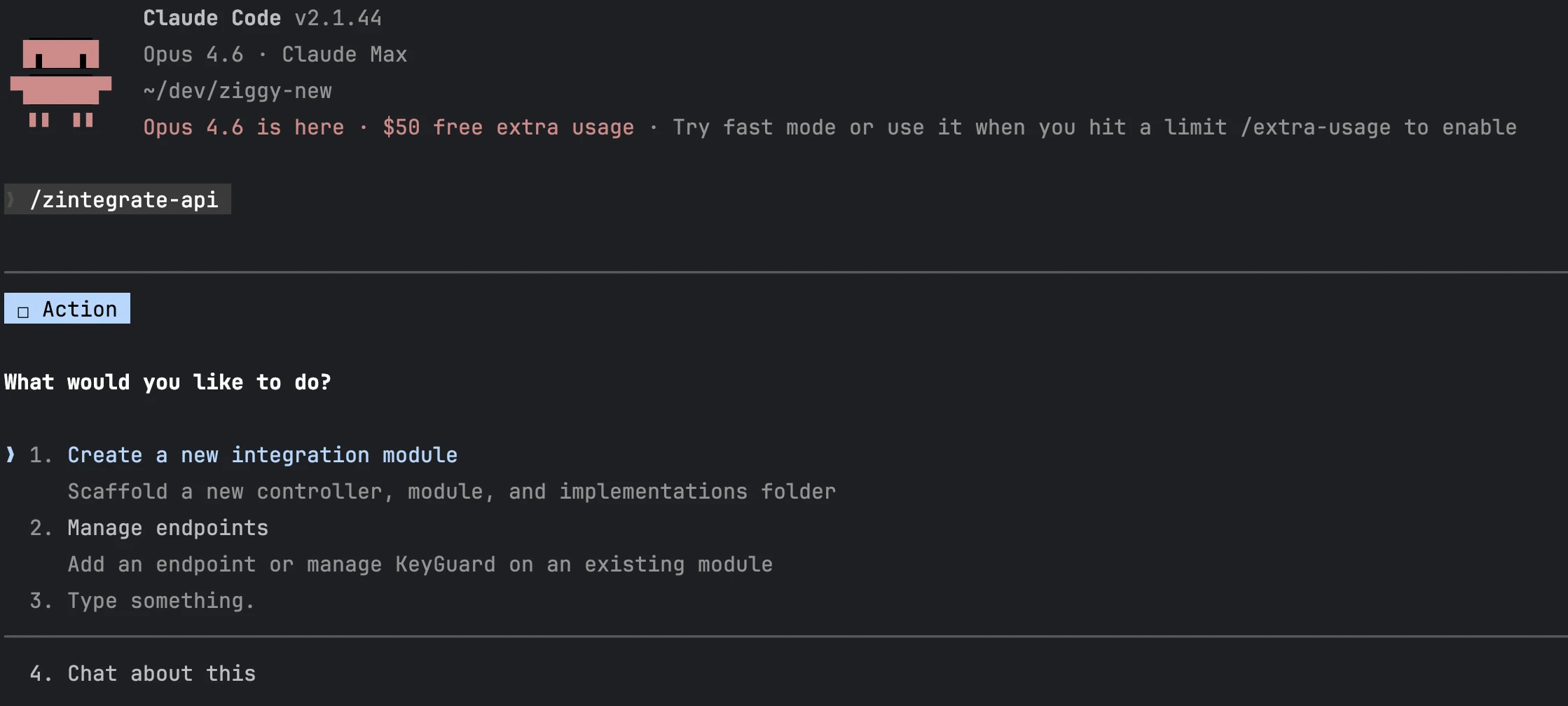
Task: Select the Action tab label
Action: pos(80,309)
